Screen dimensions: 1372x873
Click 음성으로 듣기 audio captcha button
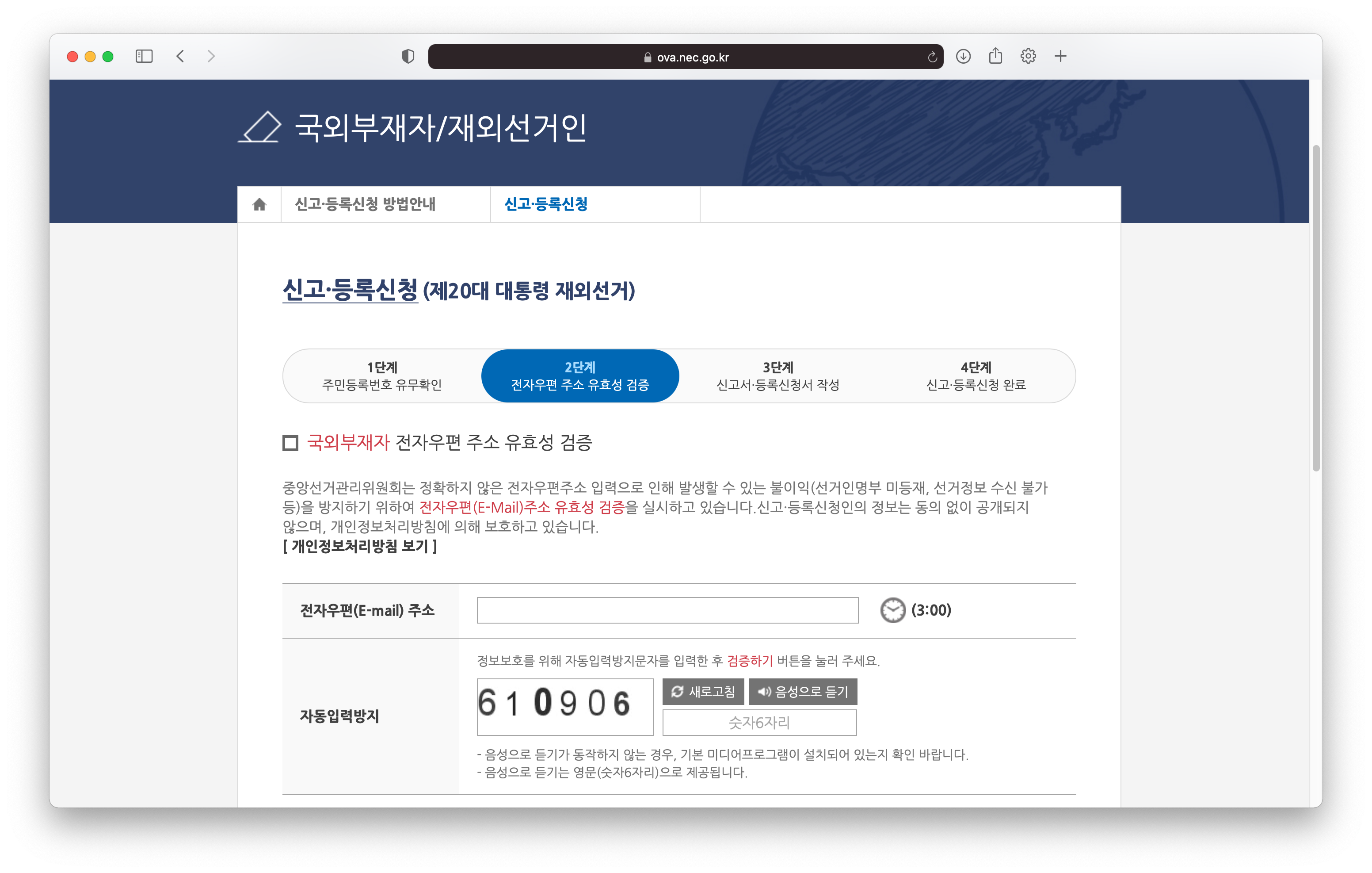coord(802,692)
